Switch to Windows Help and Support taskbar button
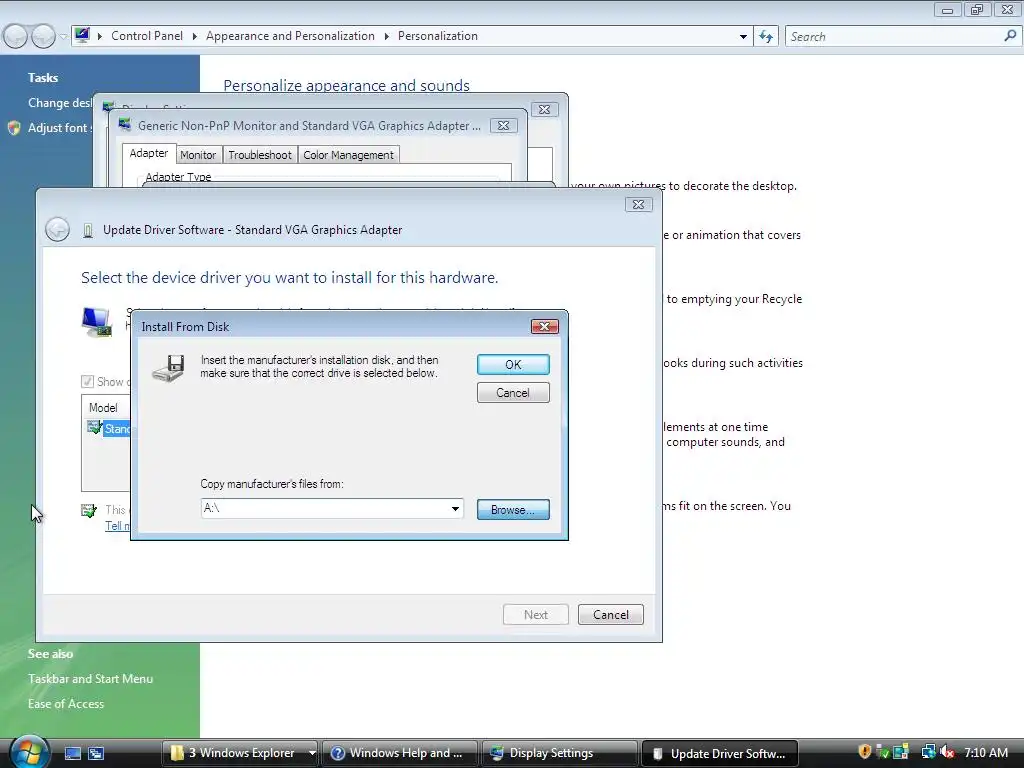Viewport: 1024px width, 768px height. point(398,753)
